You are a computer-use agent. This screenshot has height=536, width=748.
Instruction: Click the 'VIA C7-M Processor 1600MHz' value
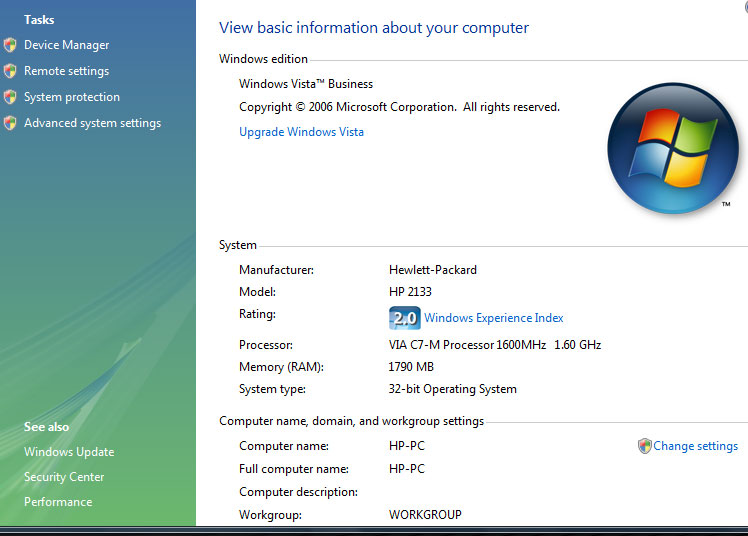click(467, 345)
